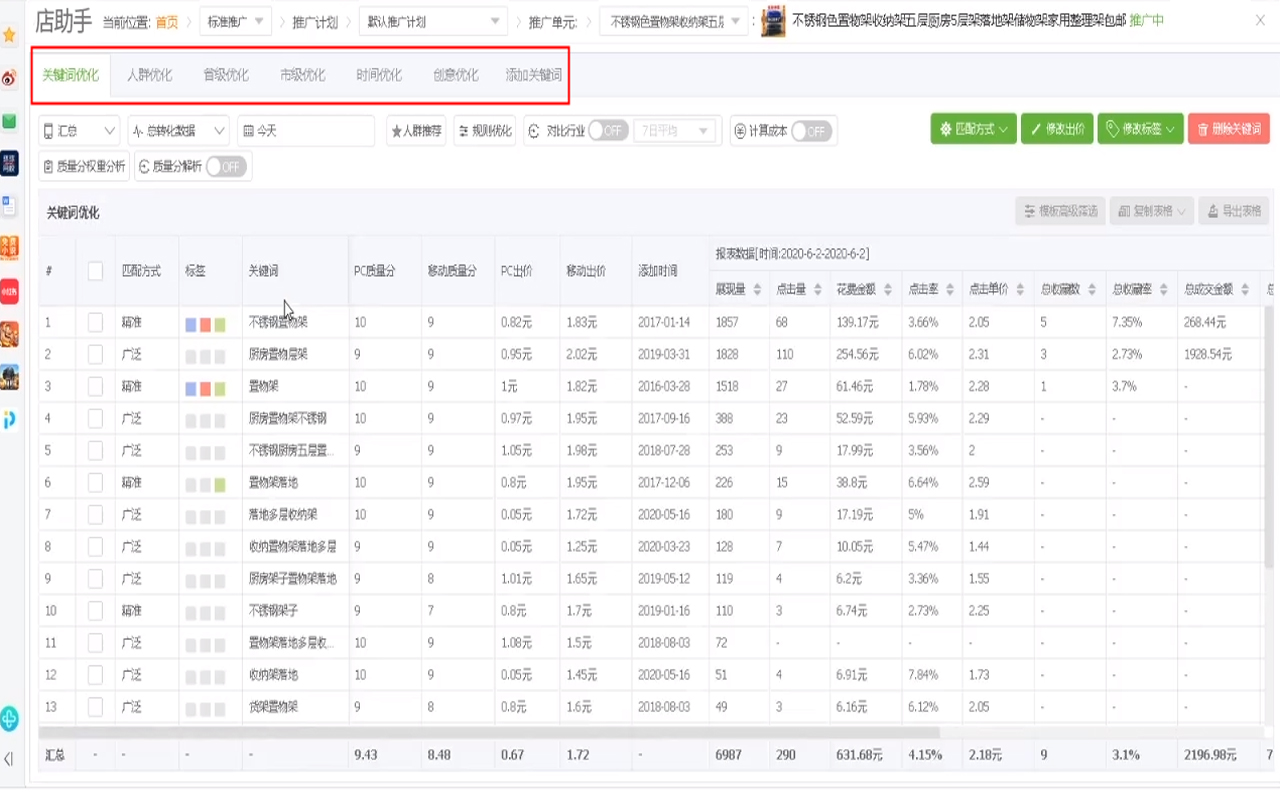
Task: Click the 今天 date field
Action: 306,131
